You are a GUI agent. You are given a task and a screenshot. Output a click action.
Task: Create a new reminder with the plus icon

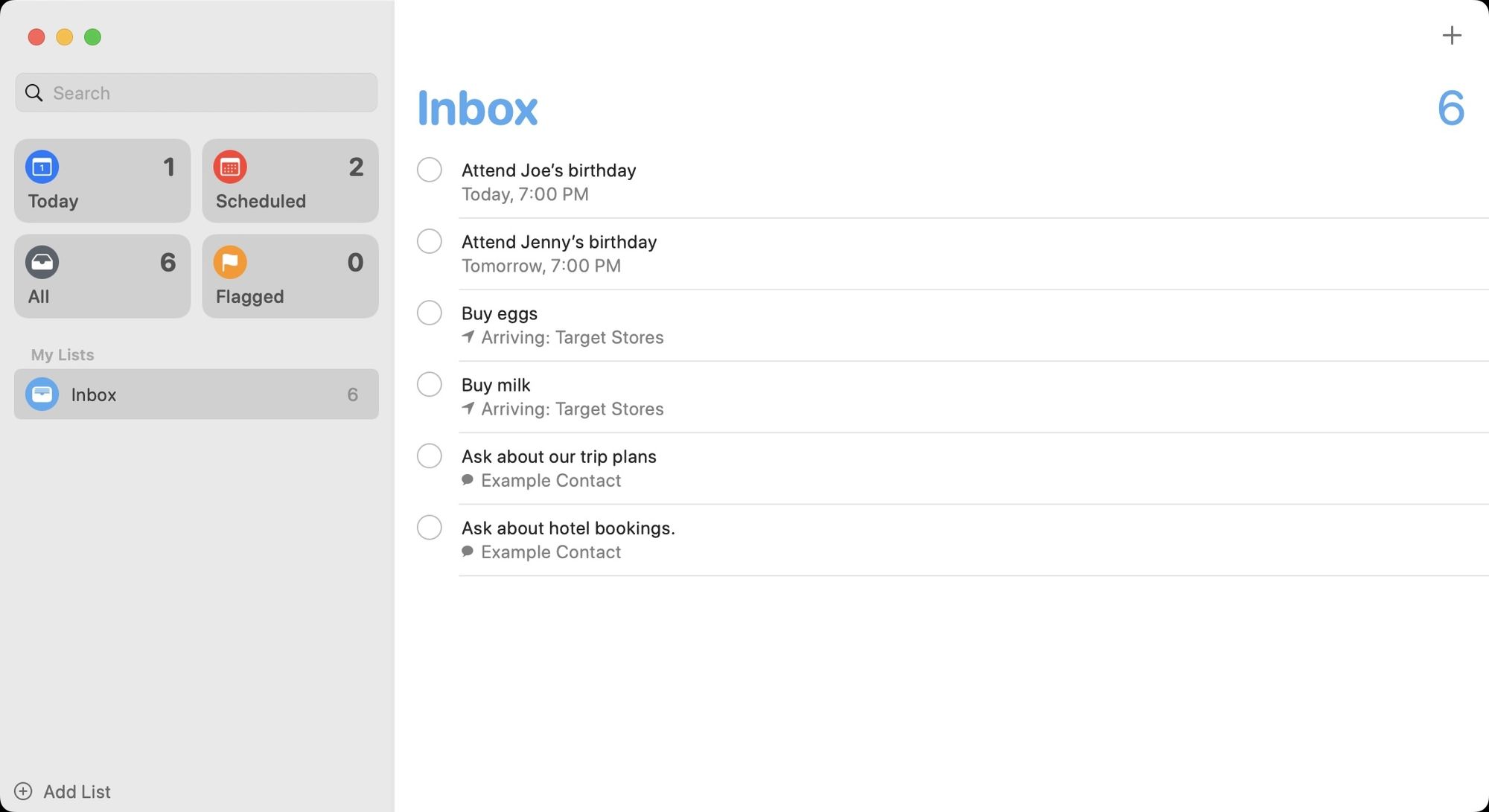pos(1452,34)
